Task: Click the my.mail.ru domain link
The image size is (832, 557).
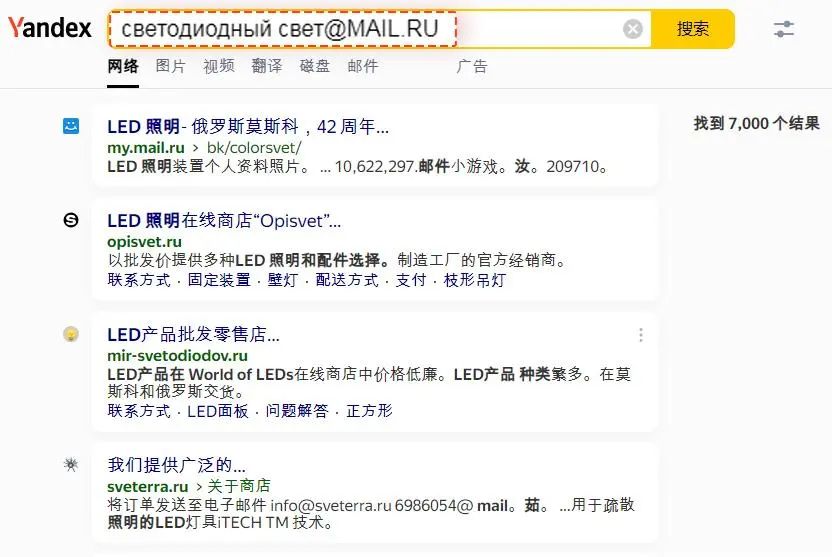Action: 146,147
